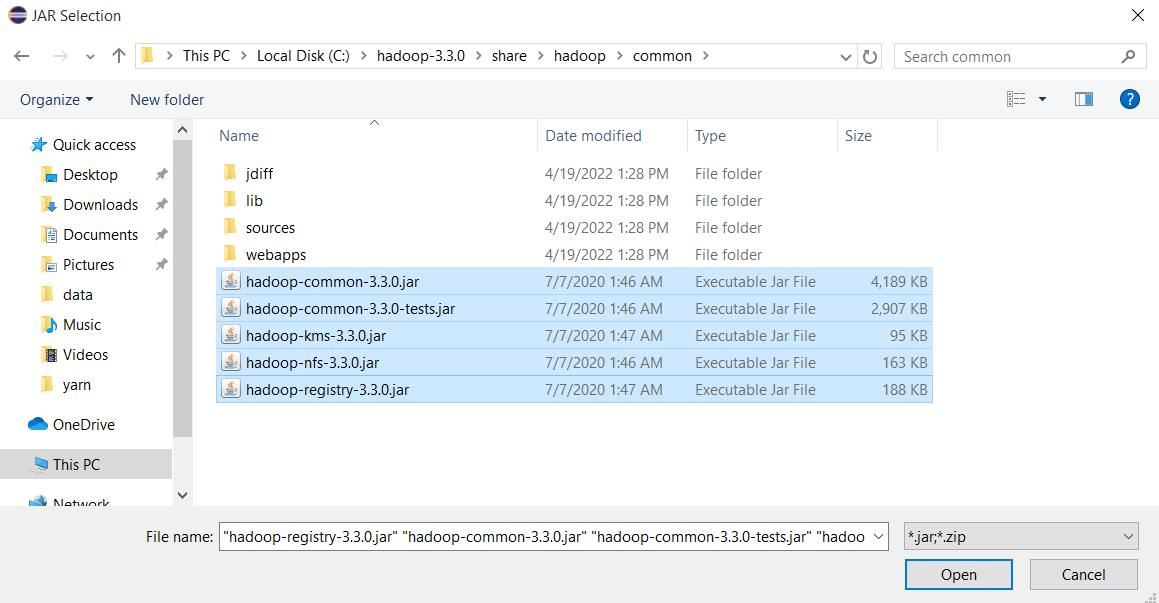
Task: Open the File name history dropdown arrow
Action: (x=878, y=537)
